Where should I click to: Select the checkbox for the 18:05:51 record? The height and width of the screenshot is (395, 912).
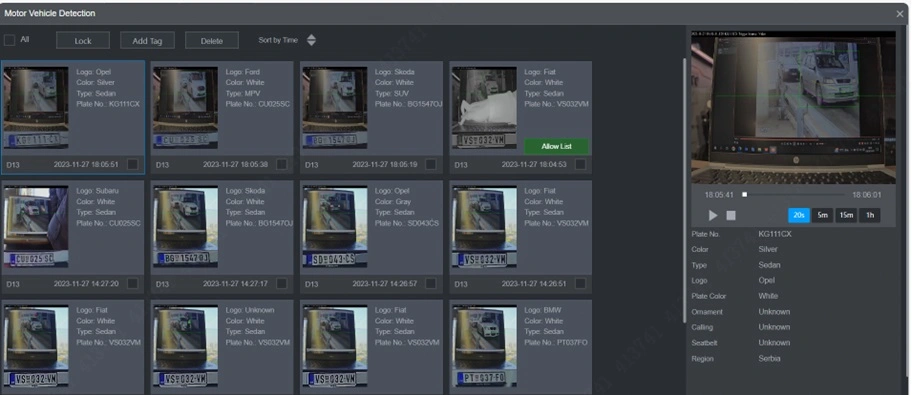click(x=133, y=165)
